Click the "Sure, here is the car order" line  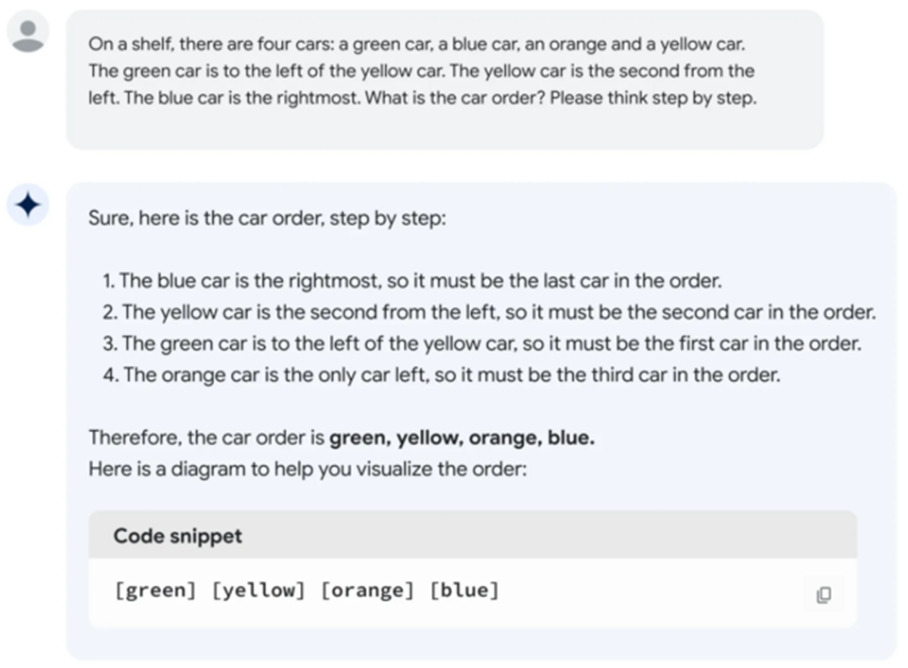point(267,218)
